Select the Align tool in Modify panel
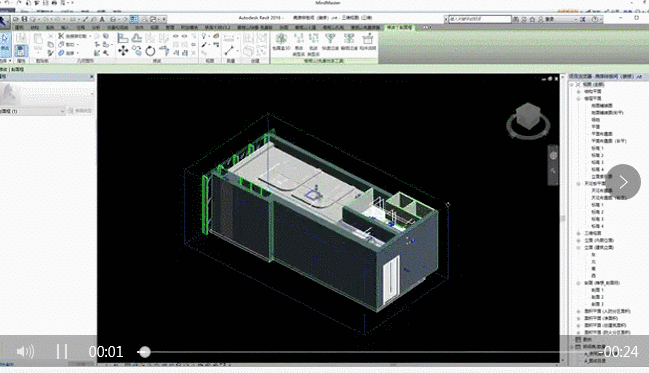 [x=123, y=39]
